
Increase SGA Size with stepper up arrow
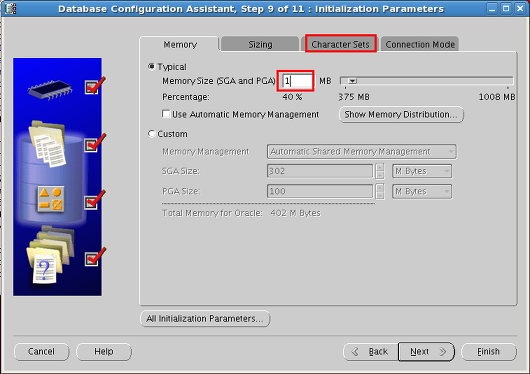coord(380,167)
